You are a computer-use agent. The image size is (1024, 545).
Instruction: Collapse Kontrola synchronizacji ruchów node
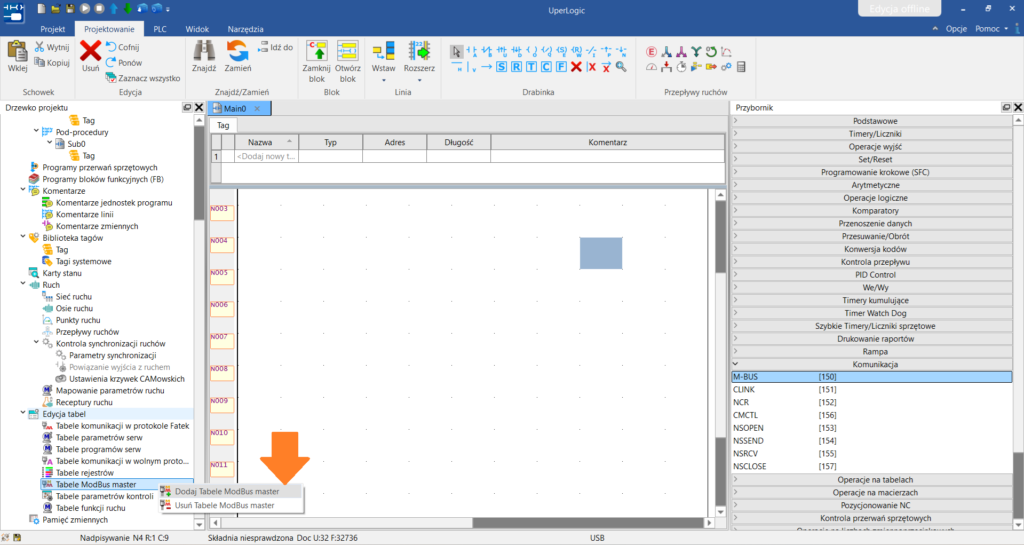[37, 343]
